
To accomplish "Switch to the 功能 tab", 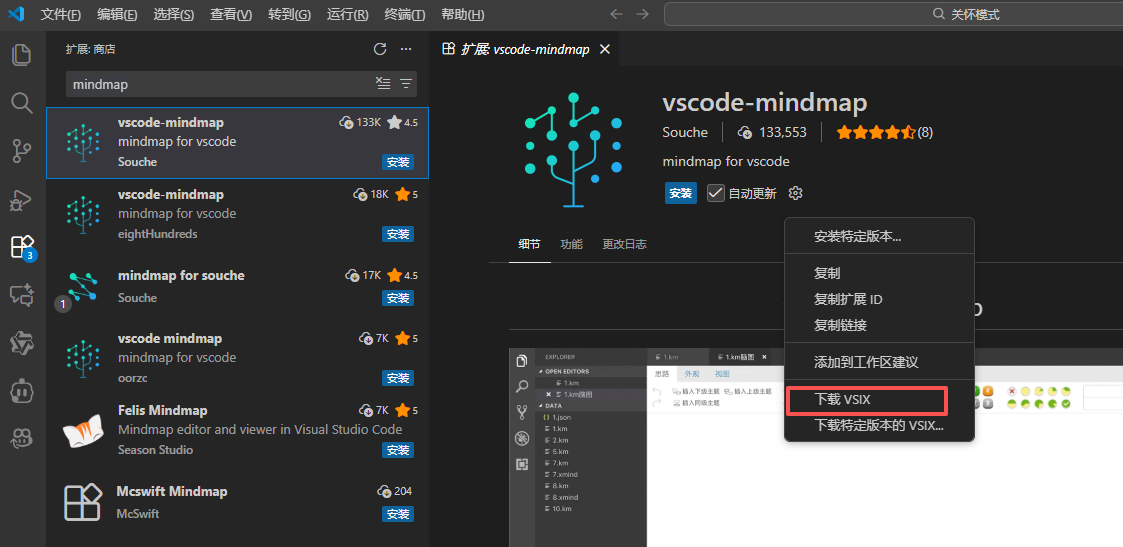I will click(x=571, y=244).
